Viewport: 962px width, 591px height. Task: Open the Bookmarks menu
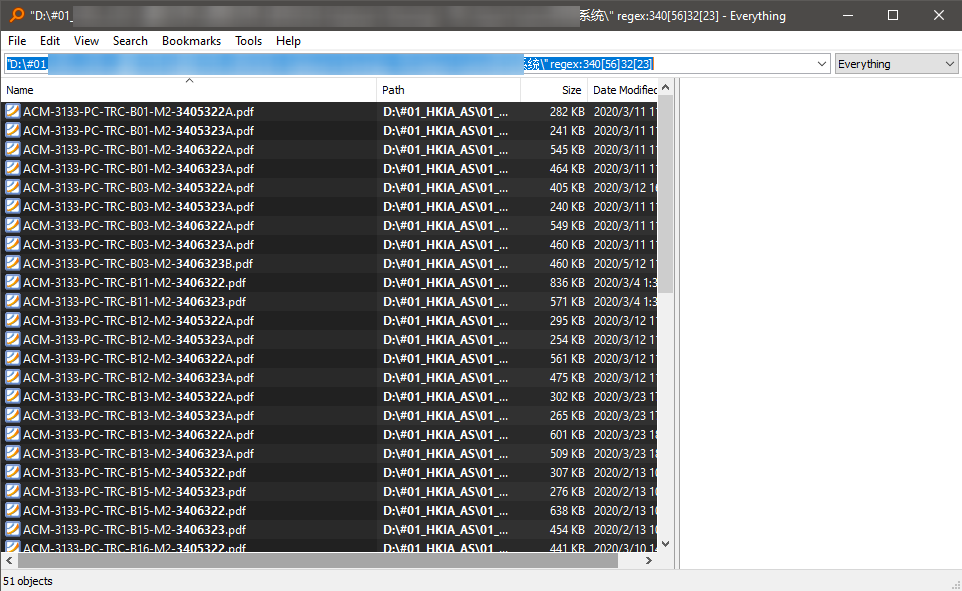coord(191,41)
